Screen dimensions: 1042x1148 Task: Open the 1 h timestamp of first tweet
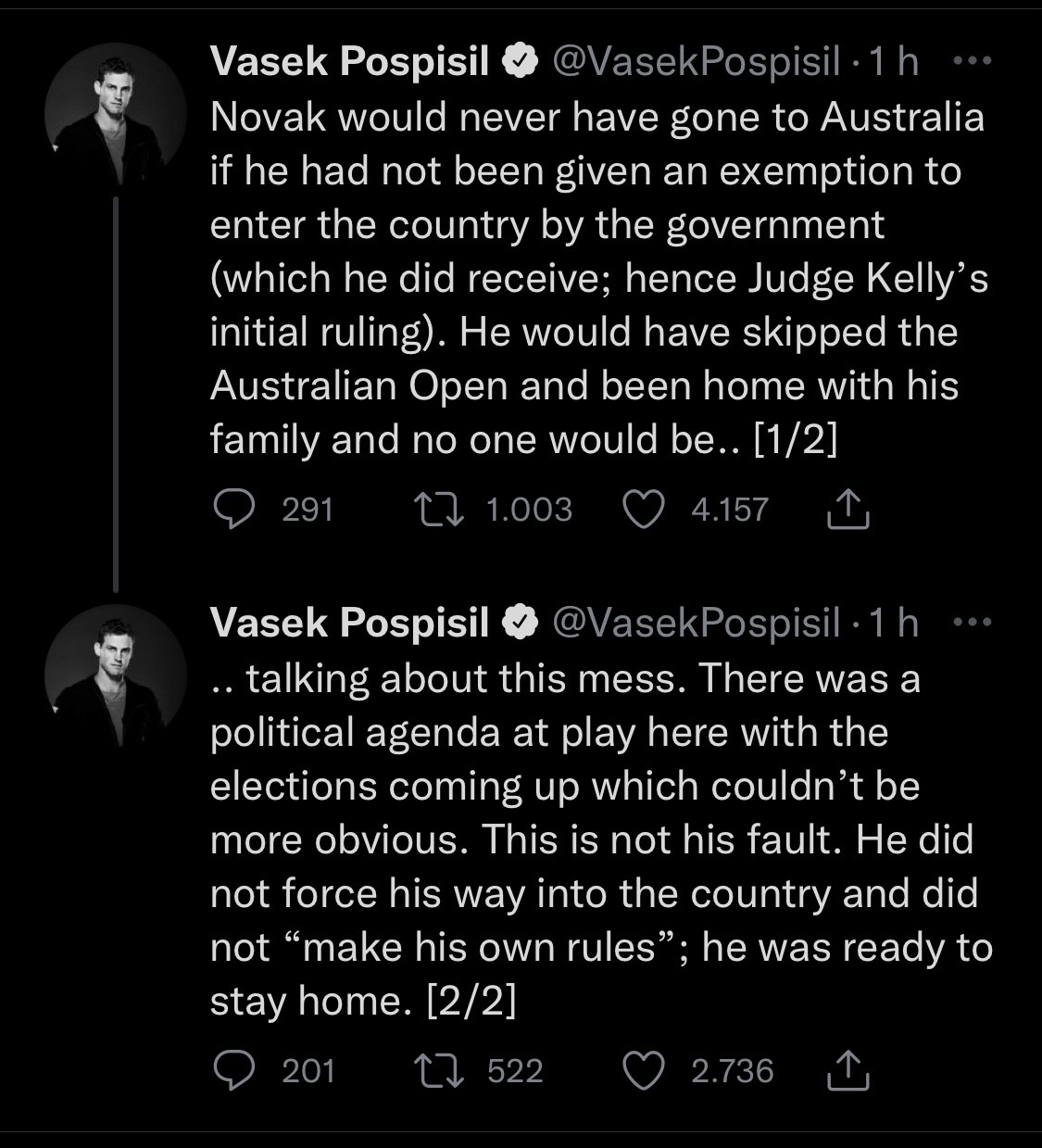(894, 62)
